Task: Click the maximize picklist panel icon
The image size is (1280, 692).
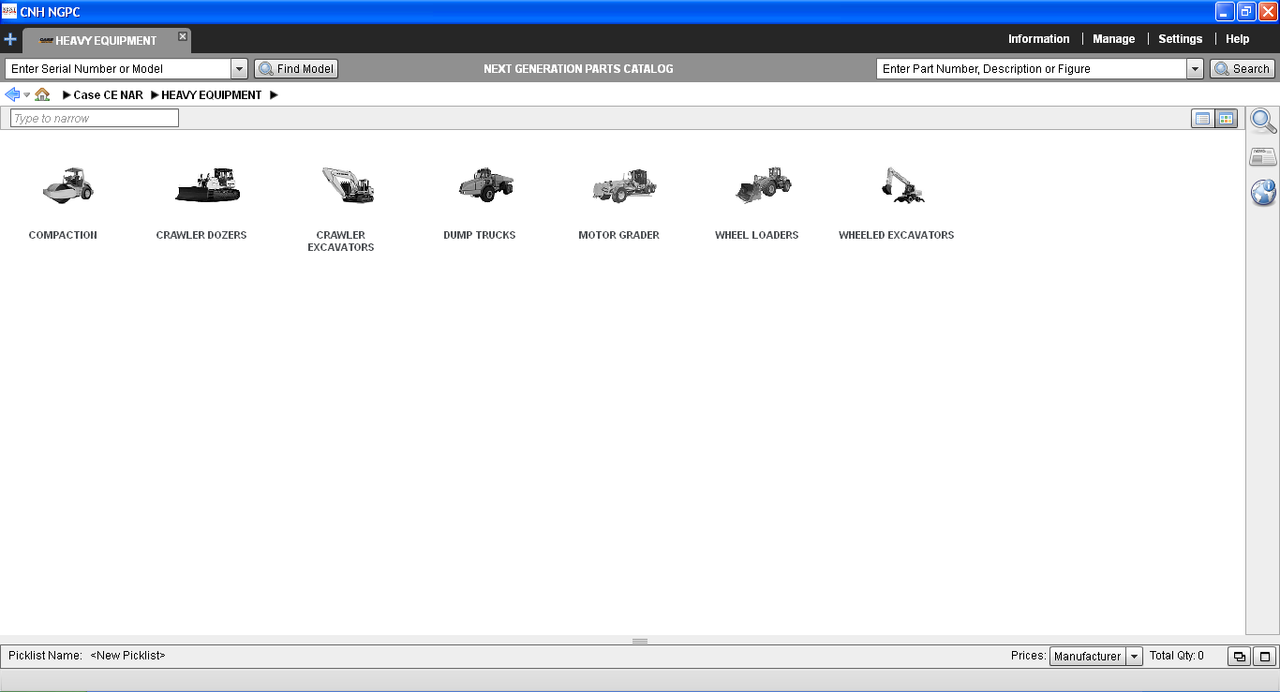Action: 1265,657
